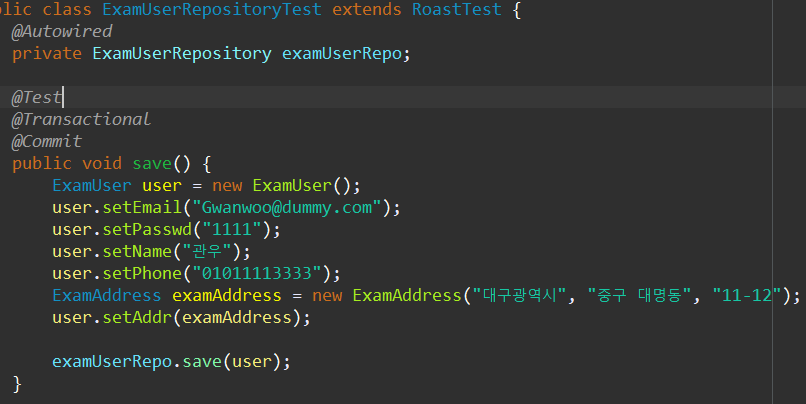Place cursor on @Test annotation
The image size is (806, 404).
[36, 97]
